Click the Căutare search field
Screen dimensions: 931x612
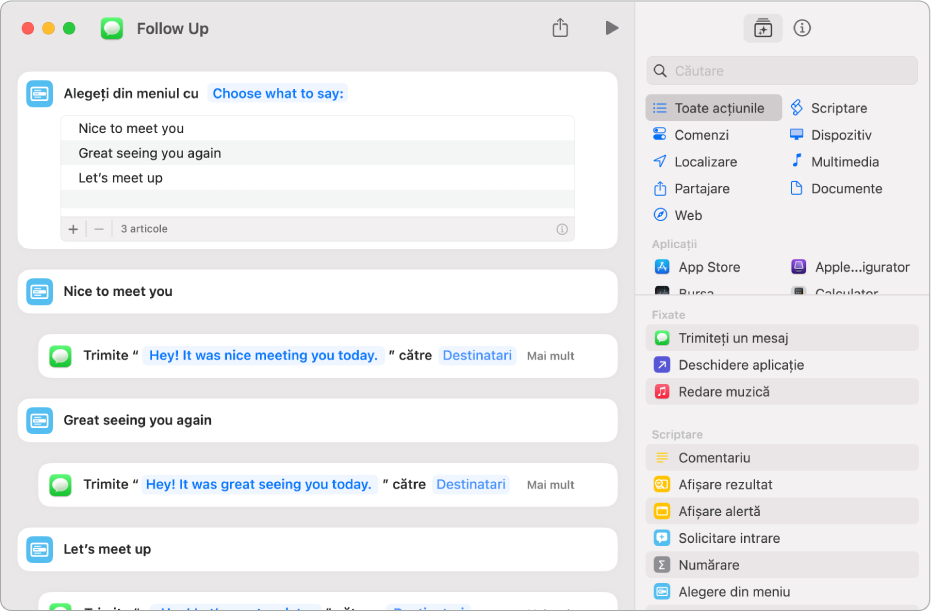click(x=781, y=71)
